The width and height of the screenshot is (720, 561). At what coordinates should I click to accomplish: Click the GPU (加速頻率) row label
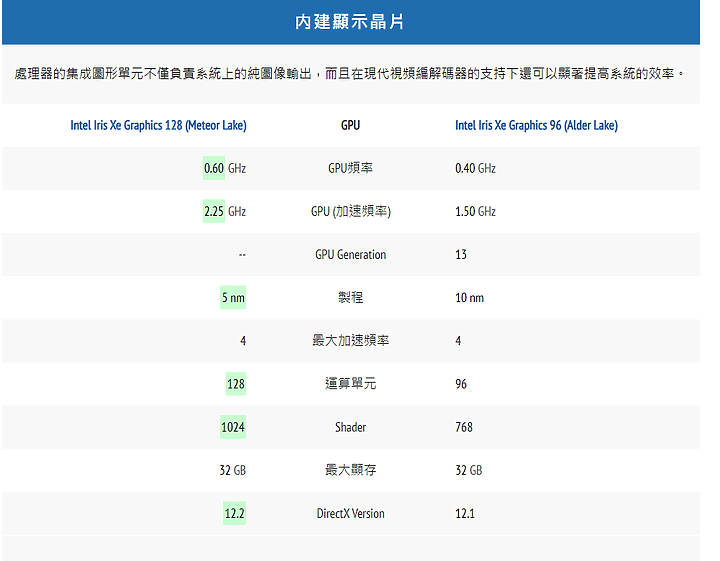[351, 211]
